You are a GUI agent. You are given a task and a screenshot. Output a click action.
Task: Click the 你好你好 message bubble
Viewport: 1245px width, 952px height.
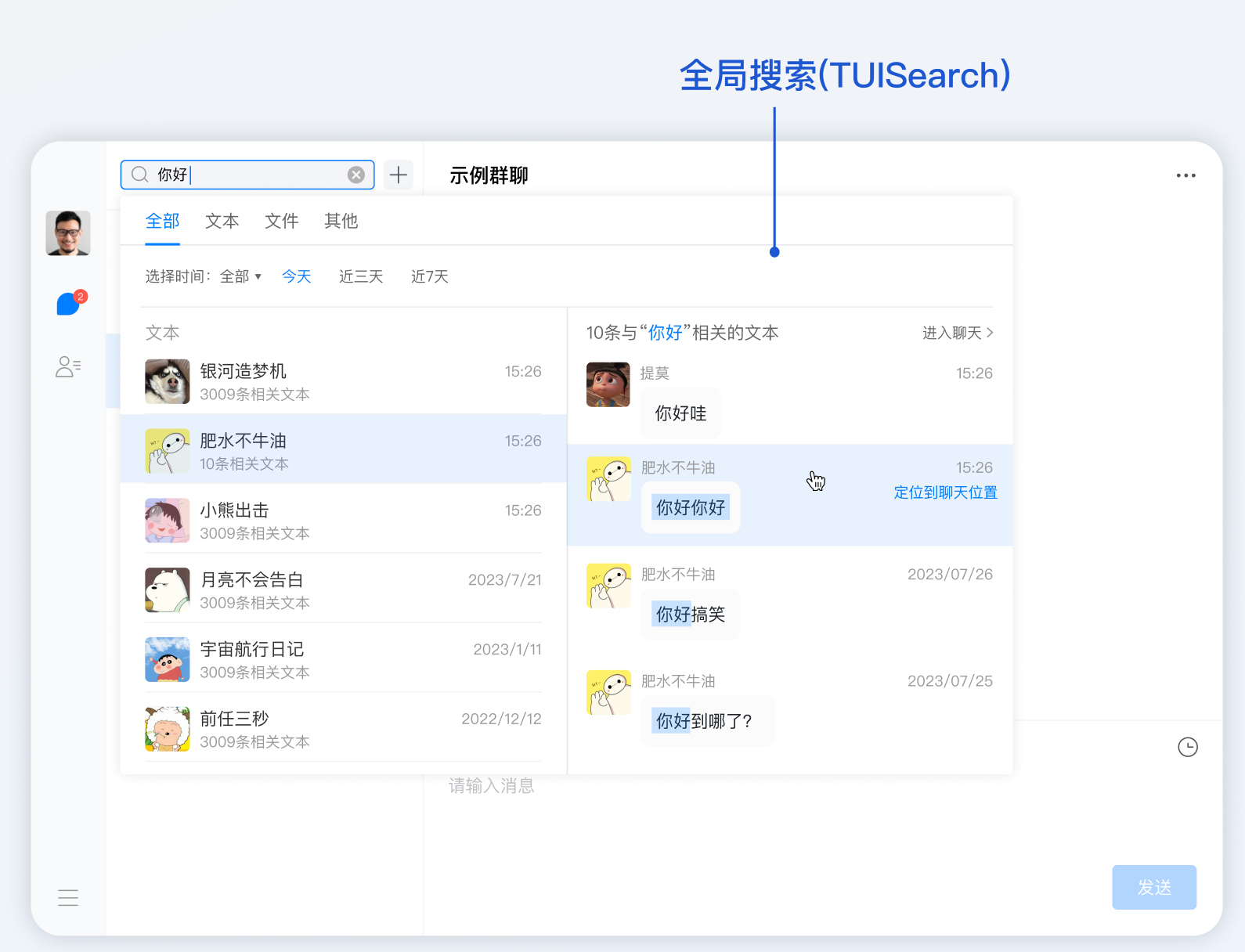[691, 507]
